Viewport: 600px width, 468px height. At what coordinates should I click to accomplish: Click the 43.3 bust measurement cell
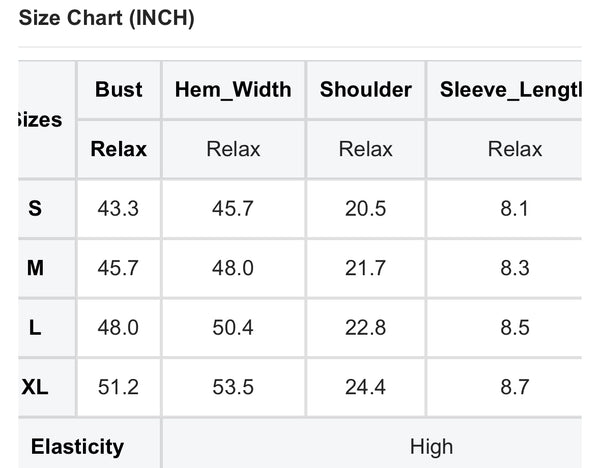click(x=118, y=209)
